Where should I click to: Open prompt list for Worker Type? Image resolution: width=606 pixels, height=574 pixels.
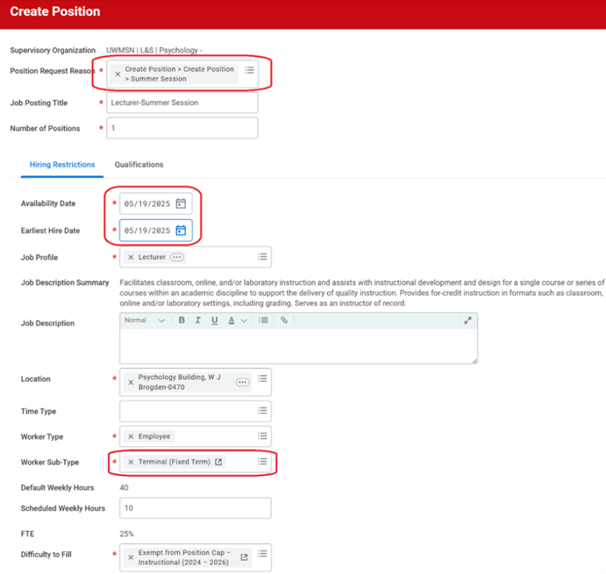point(262,436)
